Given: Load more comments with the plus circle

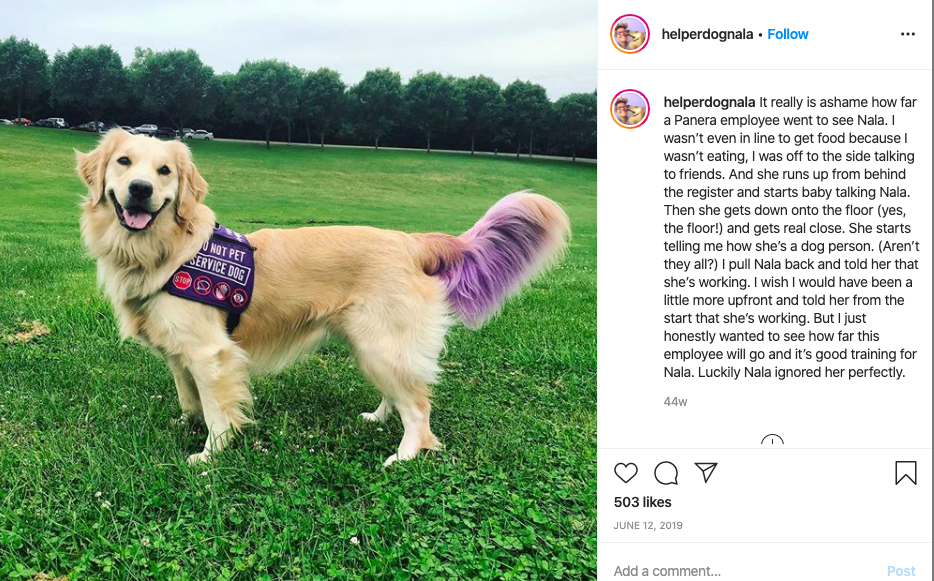Looking at the screenshot, I should click(x=772, y=442).
